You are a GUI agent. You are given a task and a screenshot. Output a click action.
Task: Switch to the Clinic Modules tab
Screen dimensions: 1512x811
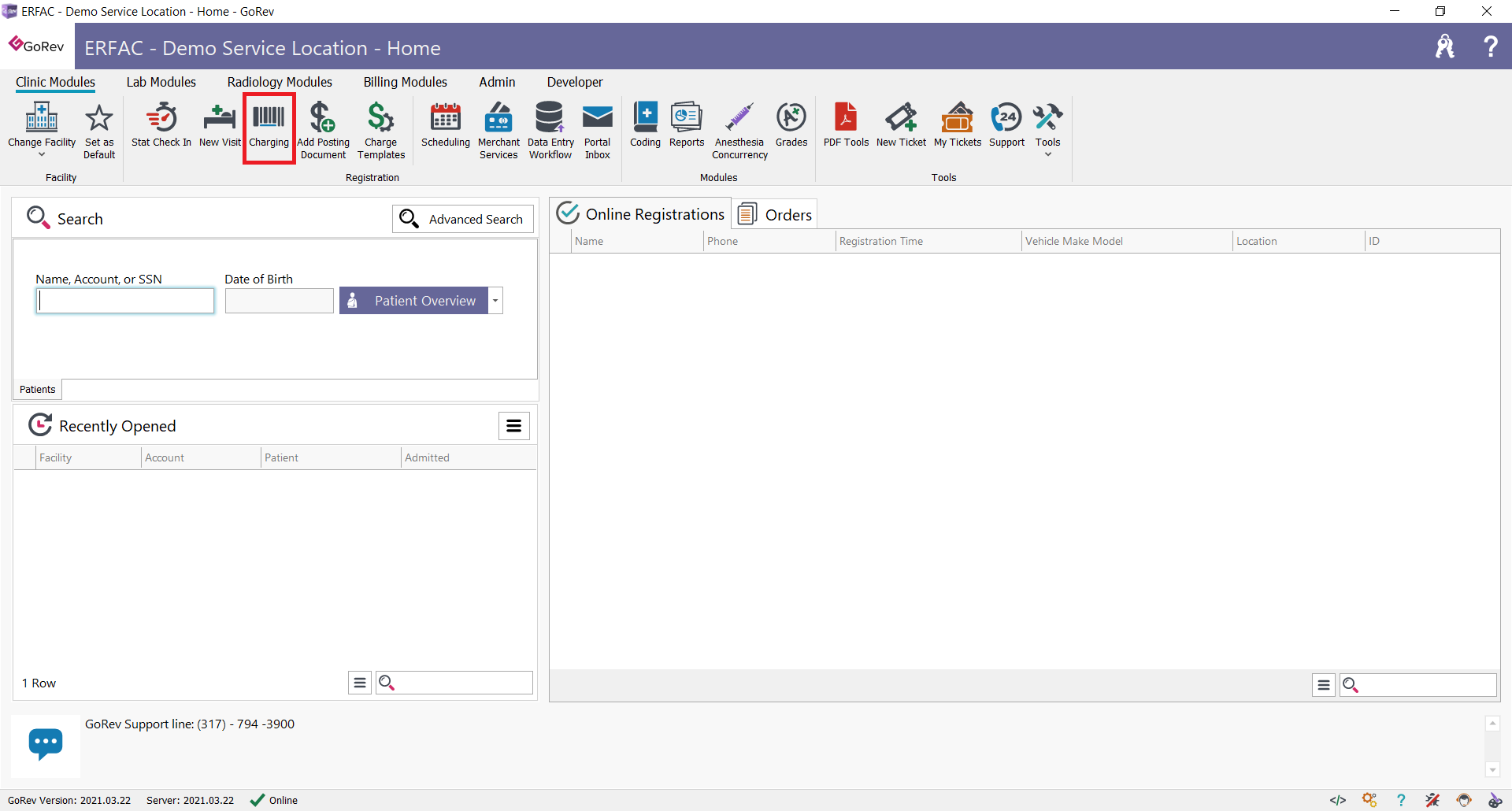55,82
